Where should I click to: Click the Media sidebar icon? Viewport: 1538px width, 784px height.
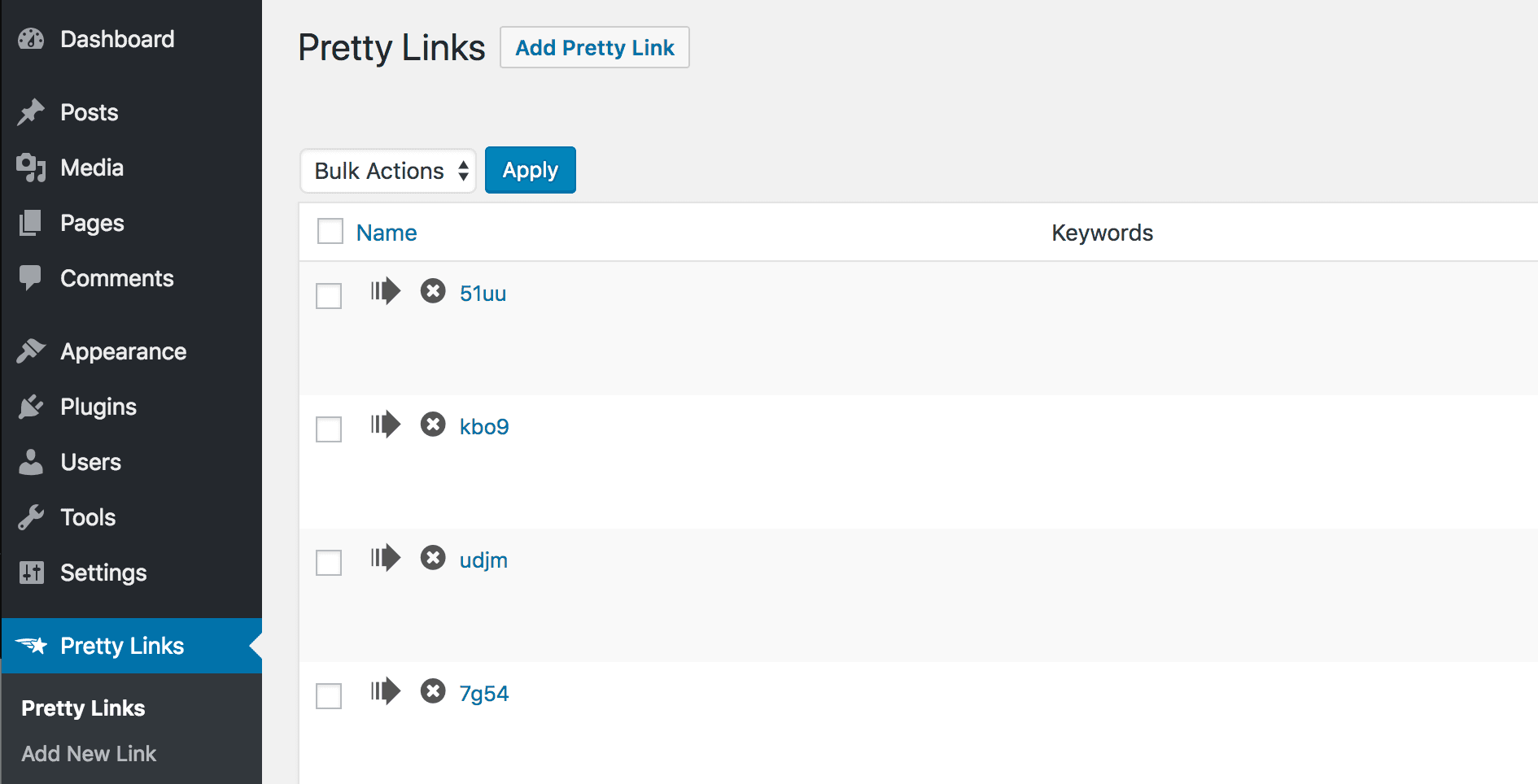tap(30, 168)
